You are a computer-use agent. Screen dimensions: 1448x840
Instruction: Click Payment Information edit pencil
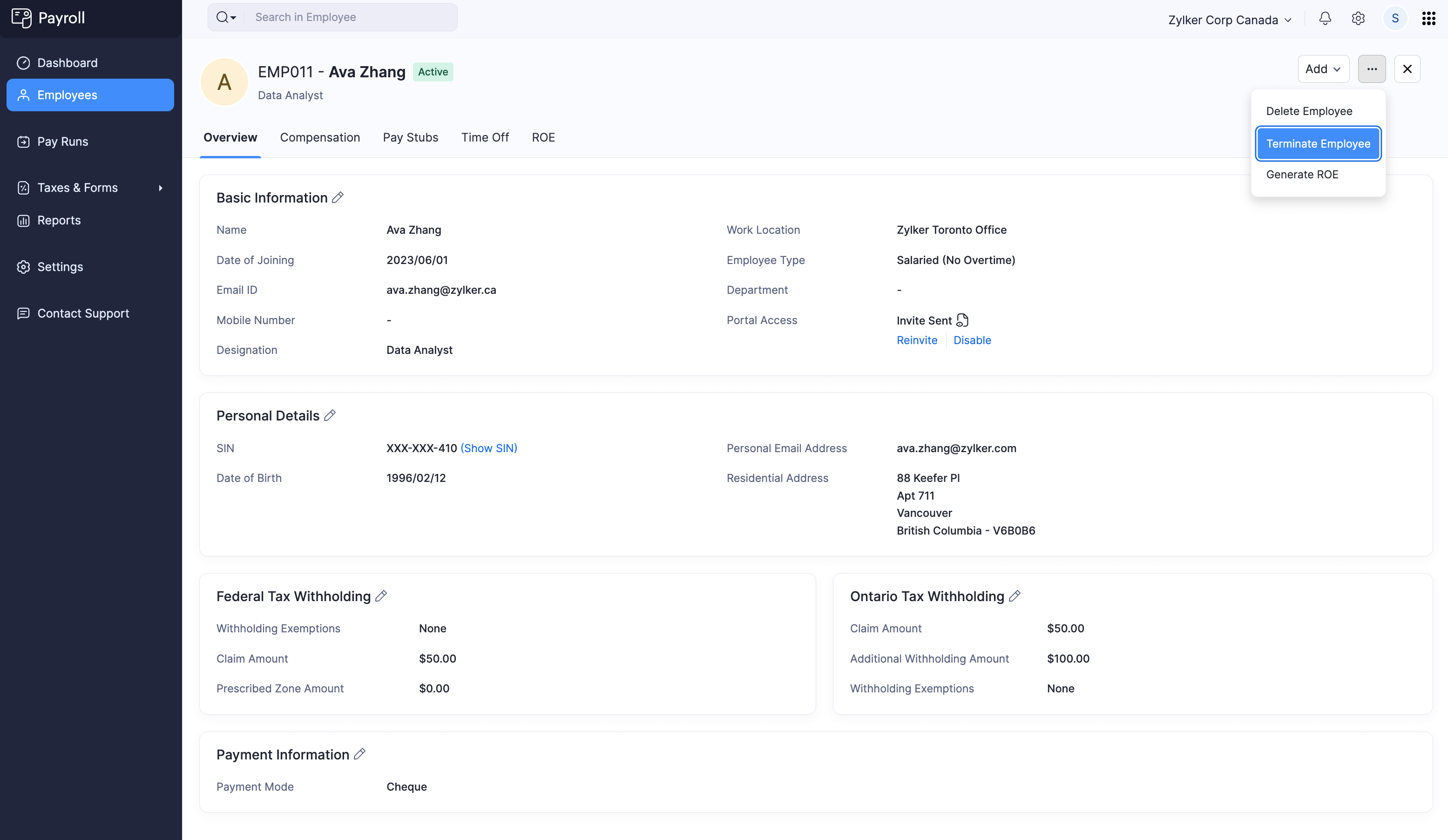click(360, 754)
